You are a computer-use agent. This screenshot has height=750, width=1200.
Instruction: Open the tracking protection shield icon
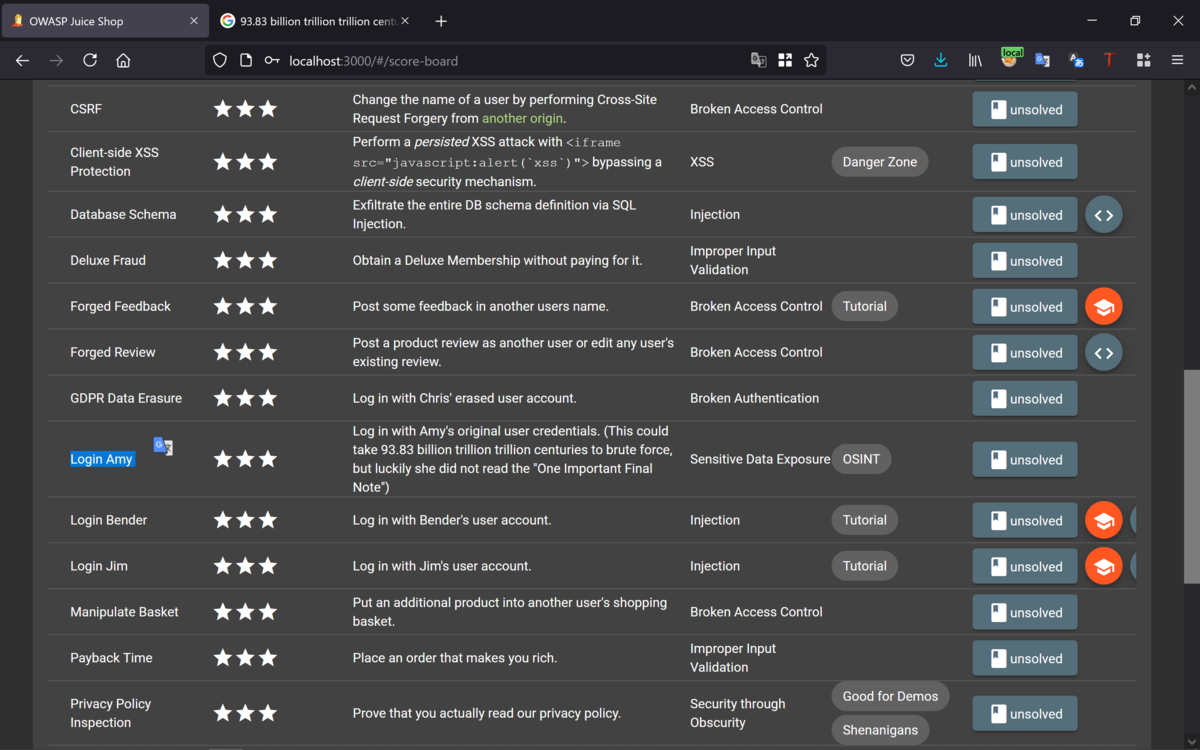click(x=220, y=60)
